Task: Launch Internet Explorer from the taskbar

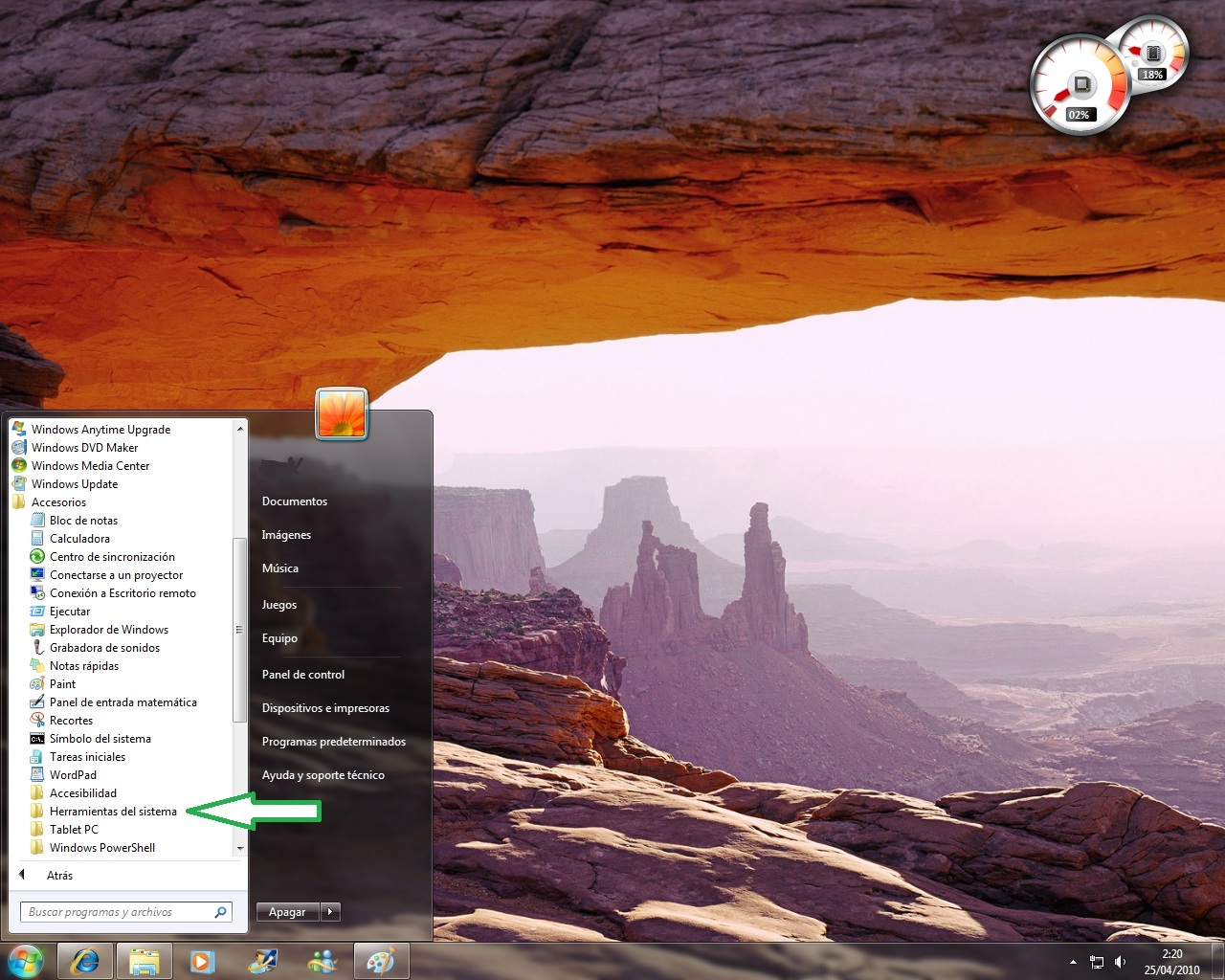Action: (x=85, y=961)
